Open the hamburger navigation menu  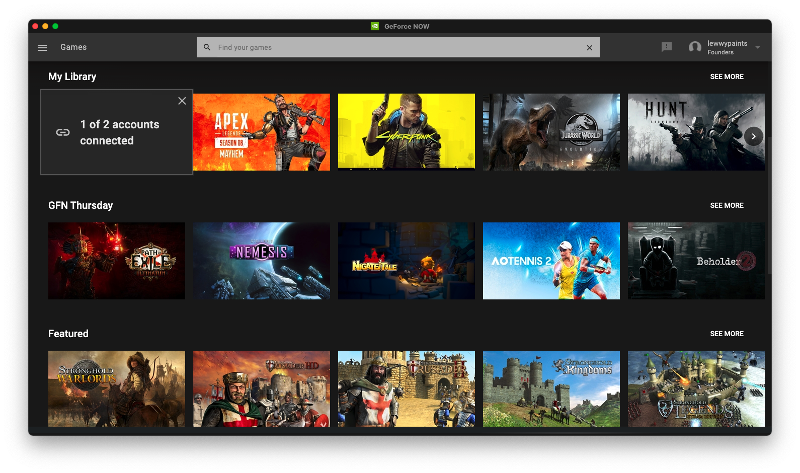(42, 47)
